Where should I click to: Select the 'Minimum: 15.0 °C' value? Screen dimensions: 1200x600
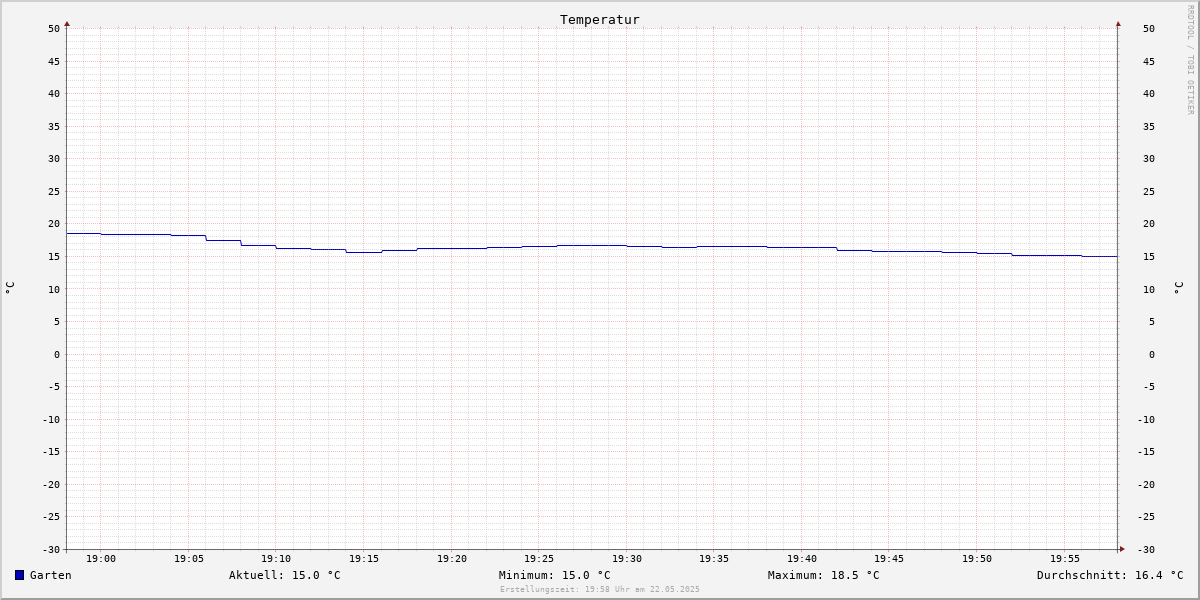pyautogui.click(x=555, y=575)
